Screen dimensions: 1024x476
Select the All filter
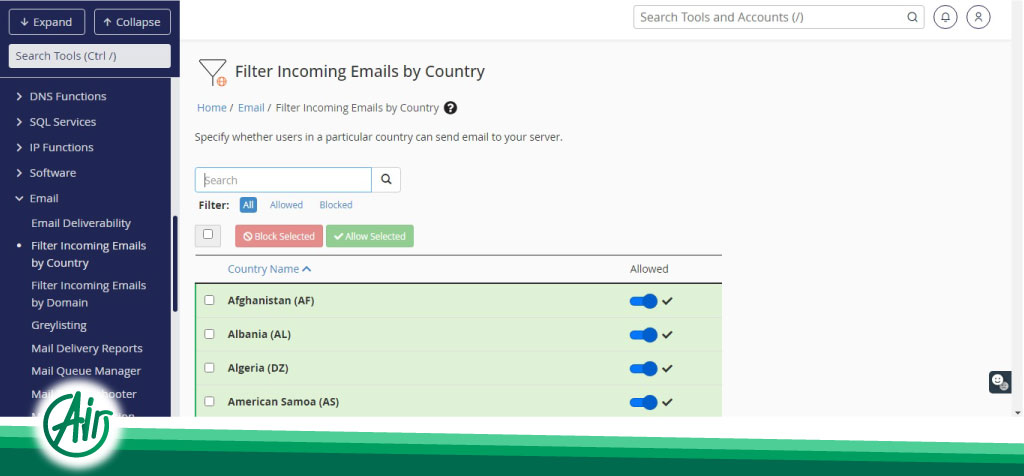[248, 205]
